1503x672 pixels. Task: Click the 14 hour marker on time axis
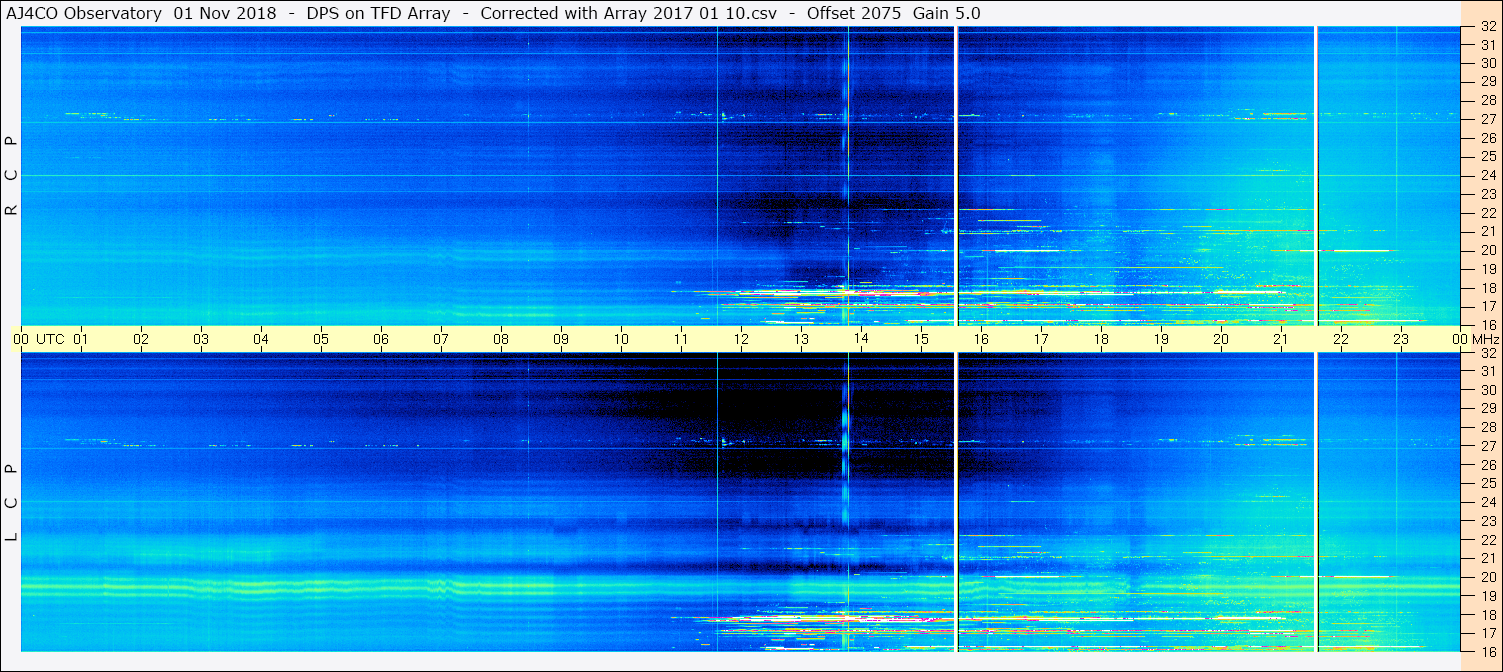(x=861, y=339)
